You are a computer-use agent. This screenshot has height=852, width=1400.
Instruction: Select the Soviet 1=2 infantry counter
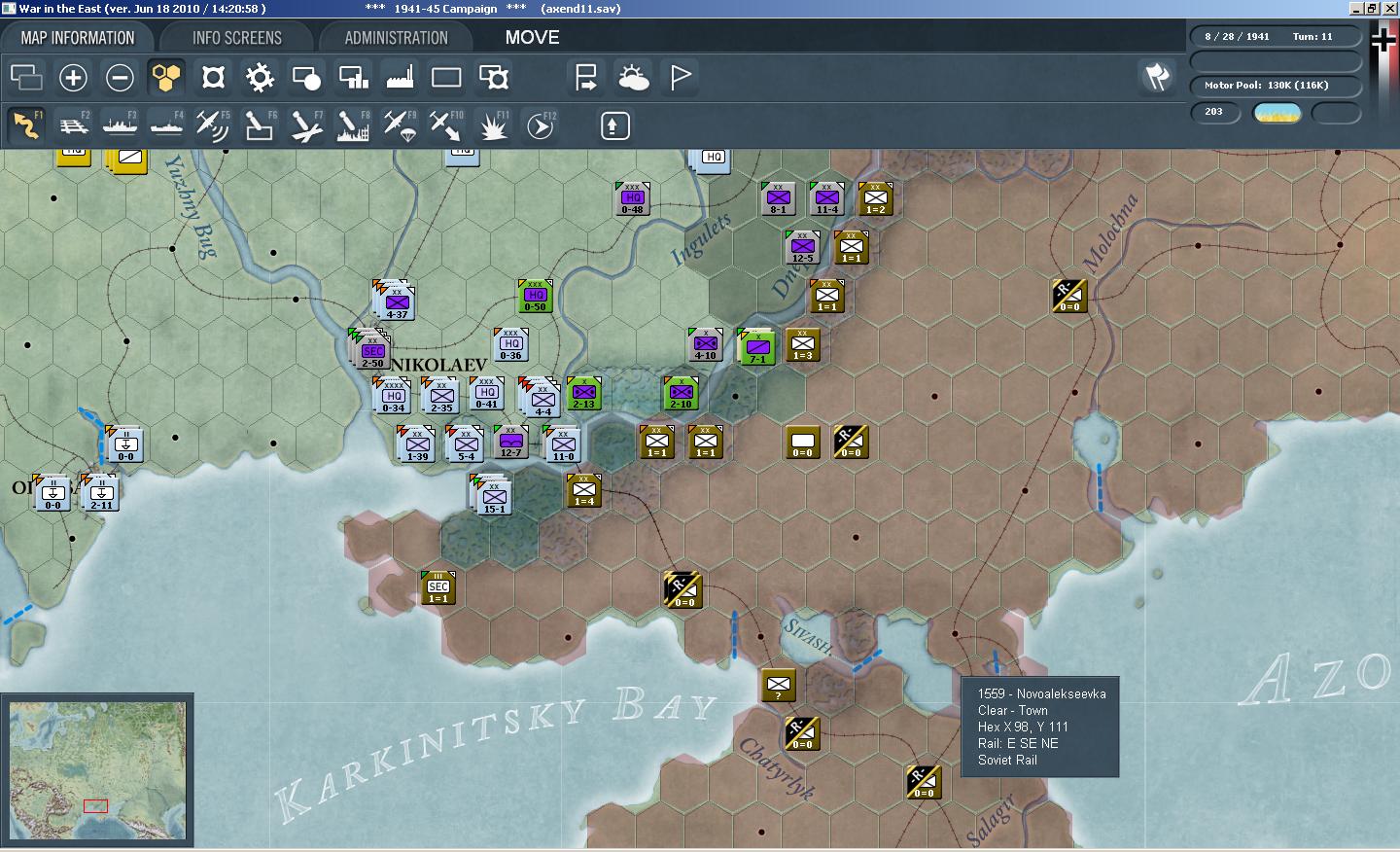875,198
